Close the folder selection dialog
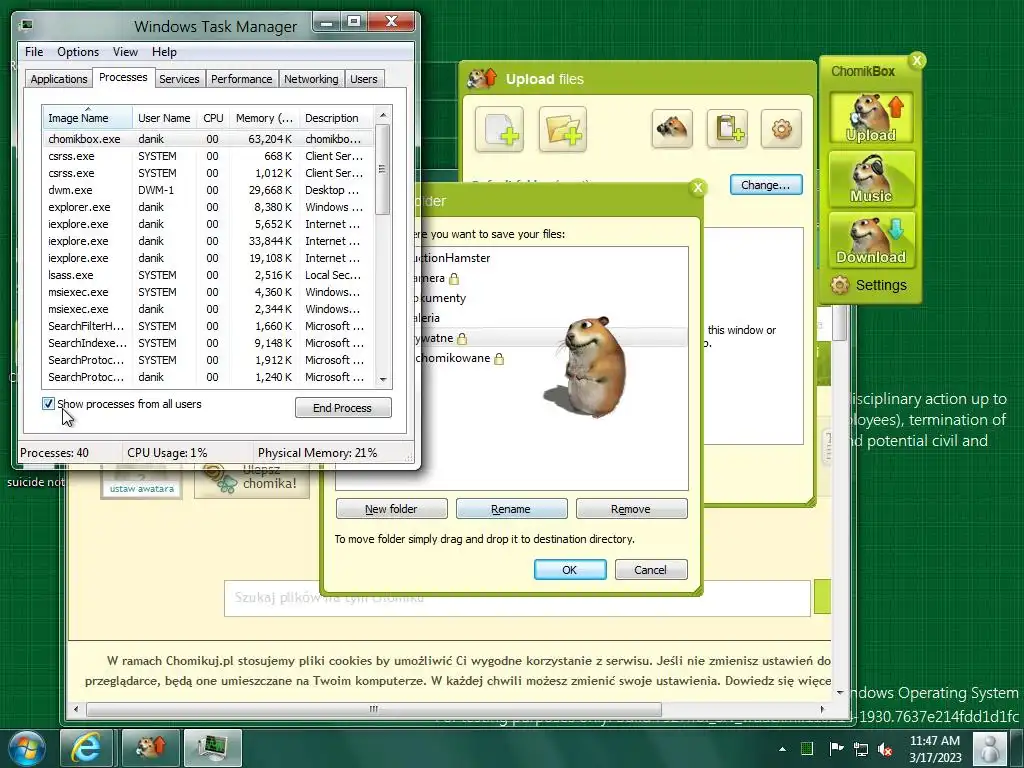The image size is (1024, 768). pos(697,188)
